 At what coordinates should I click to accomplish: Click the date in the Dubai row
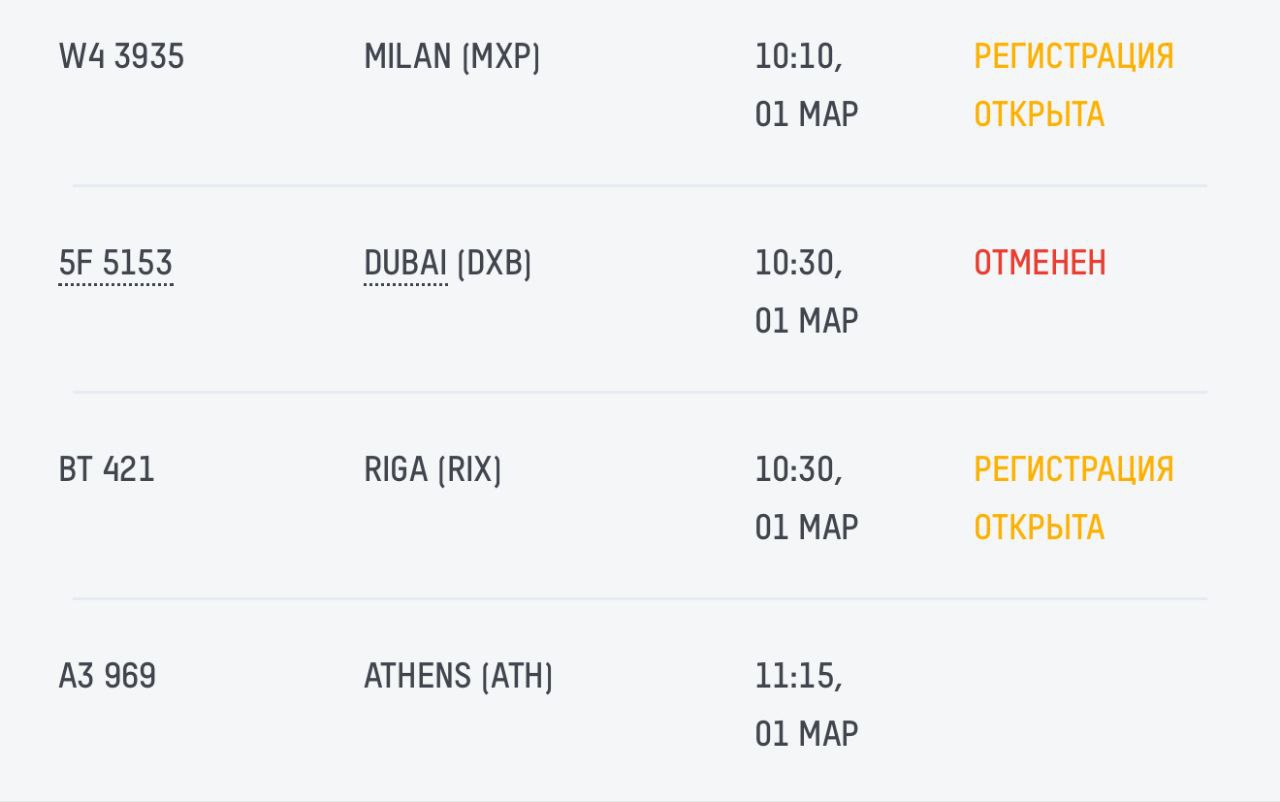806,321
